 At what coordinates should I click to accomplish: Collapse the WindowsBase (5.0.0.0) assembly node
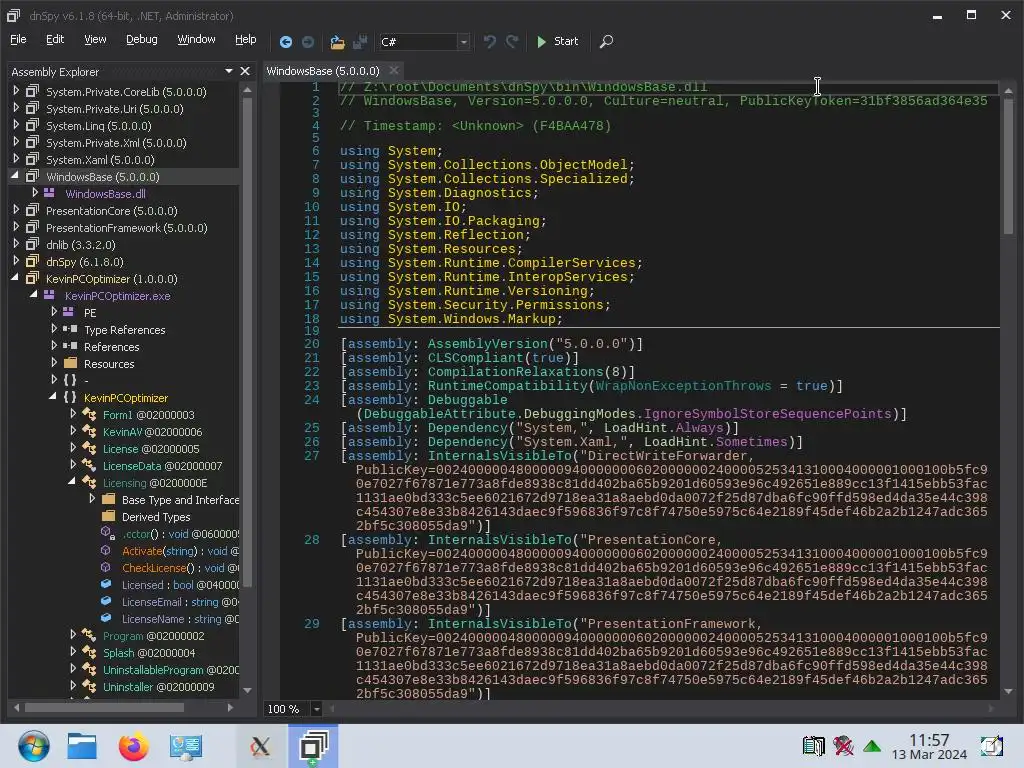tap(15, 176)
